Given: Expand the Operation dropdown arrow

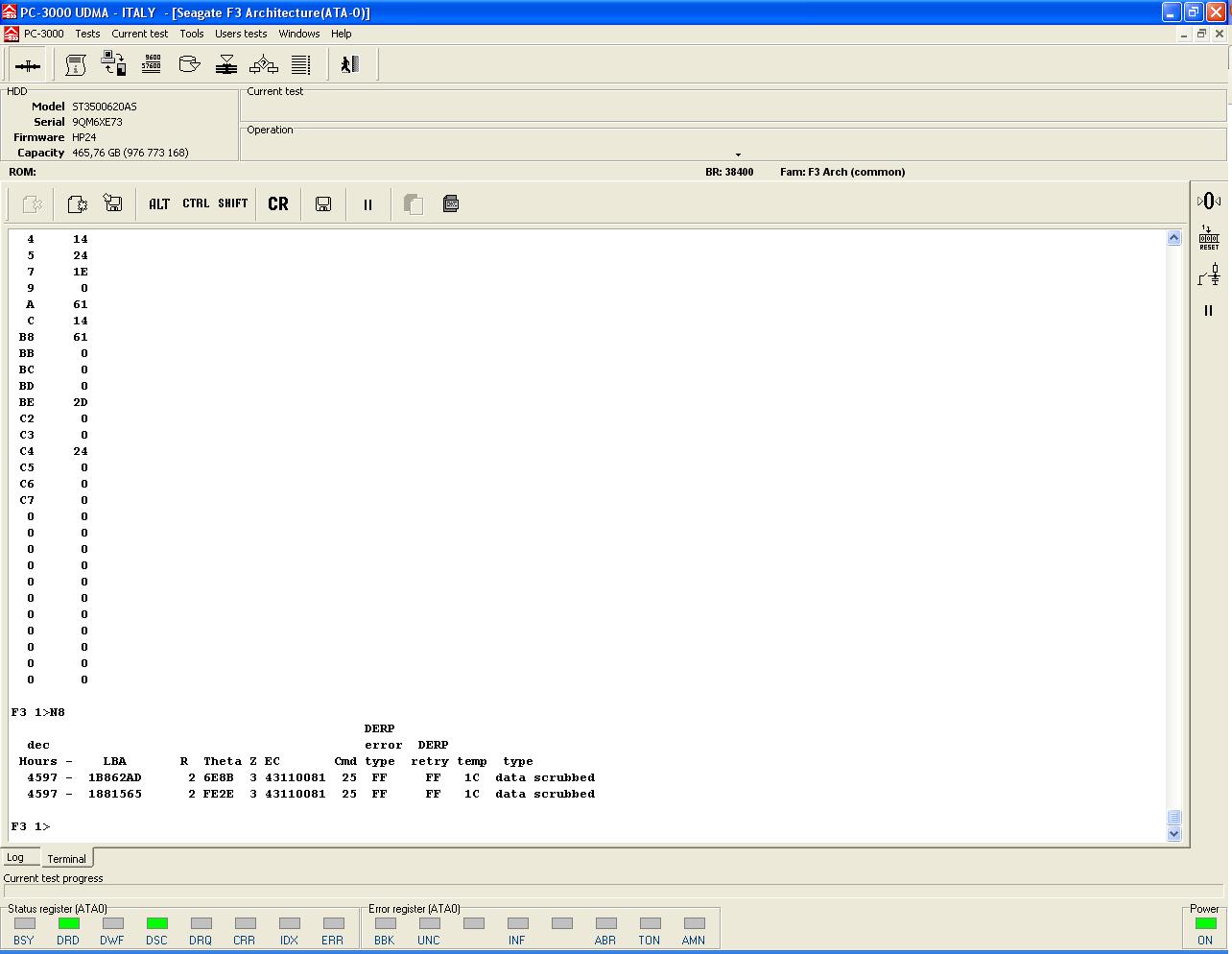Looking at the screenshot, I should coord(738,155).
